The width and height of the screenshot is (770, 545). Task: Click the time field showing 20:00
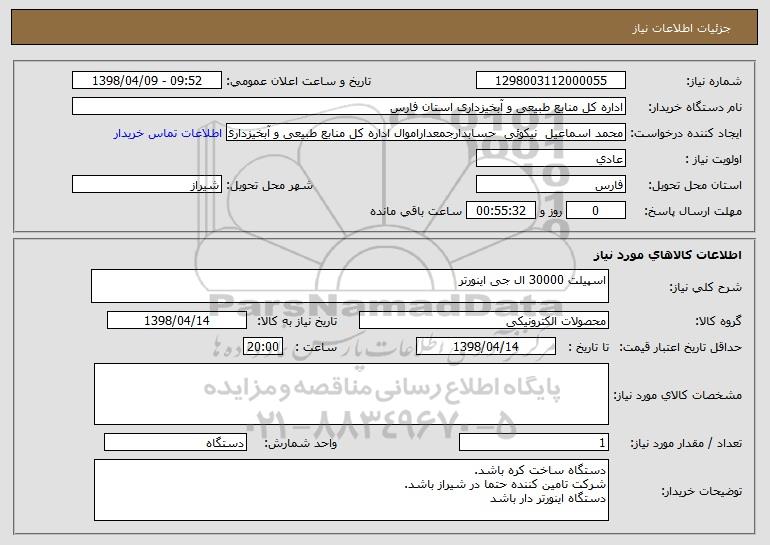tap(263, 347)
